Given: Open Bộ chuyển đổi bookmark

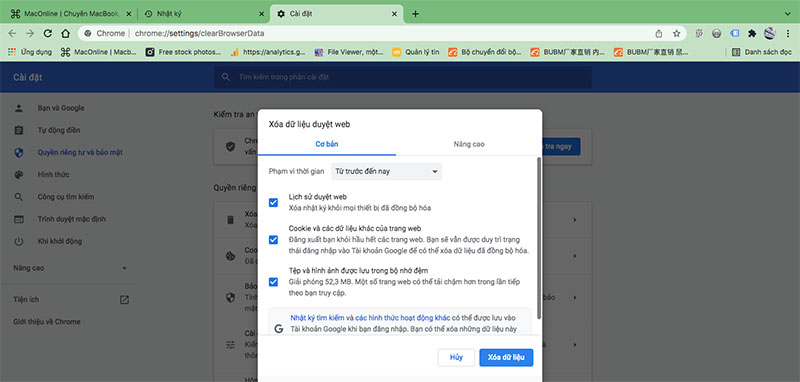Looking at the screenshot, I should point(485,52).
